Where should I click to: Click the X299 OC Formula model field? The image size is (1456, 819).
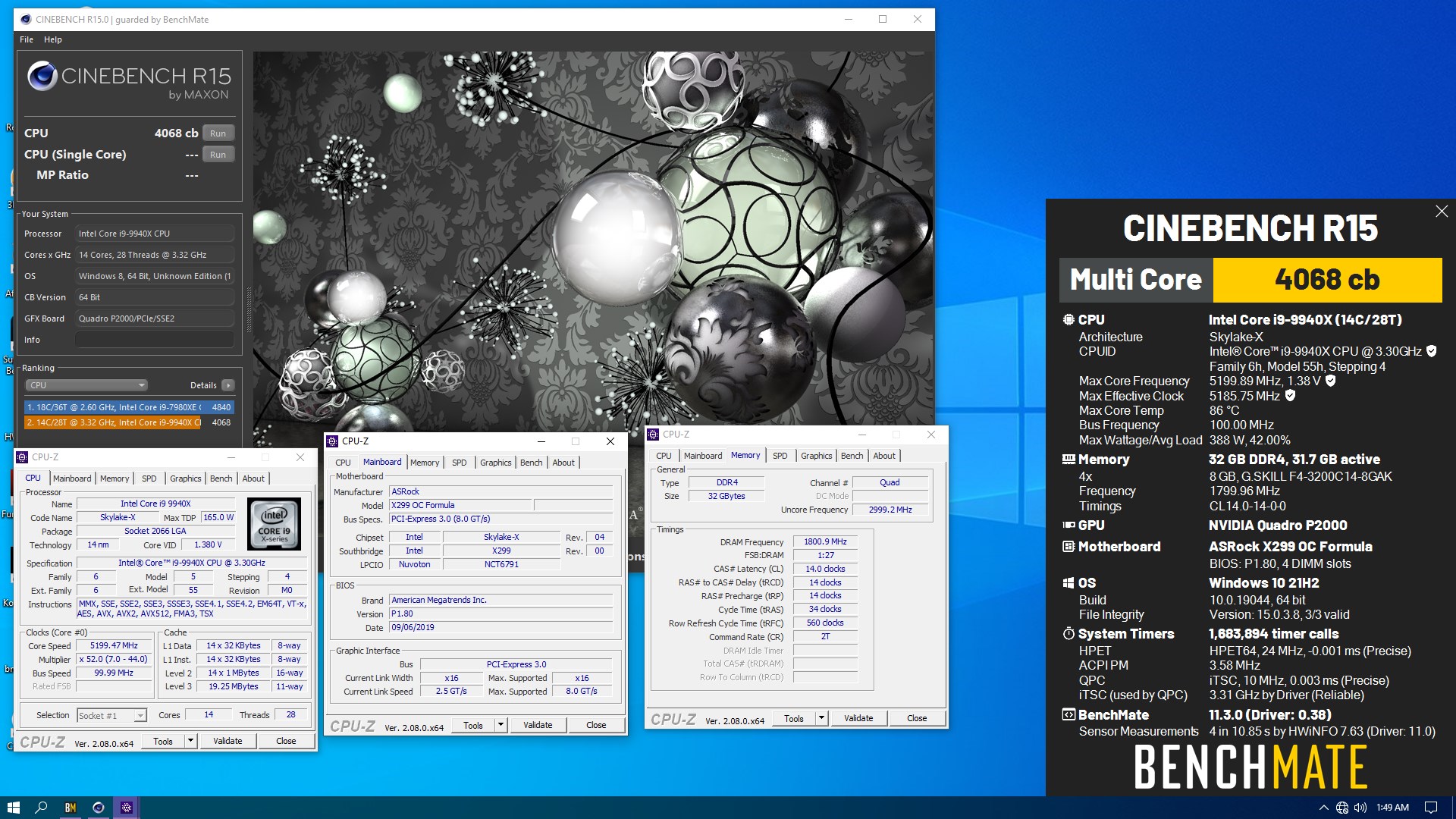click(x=460, y=505)
